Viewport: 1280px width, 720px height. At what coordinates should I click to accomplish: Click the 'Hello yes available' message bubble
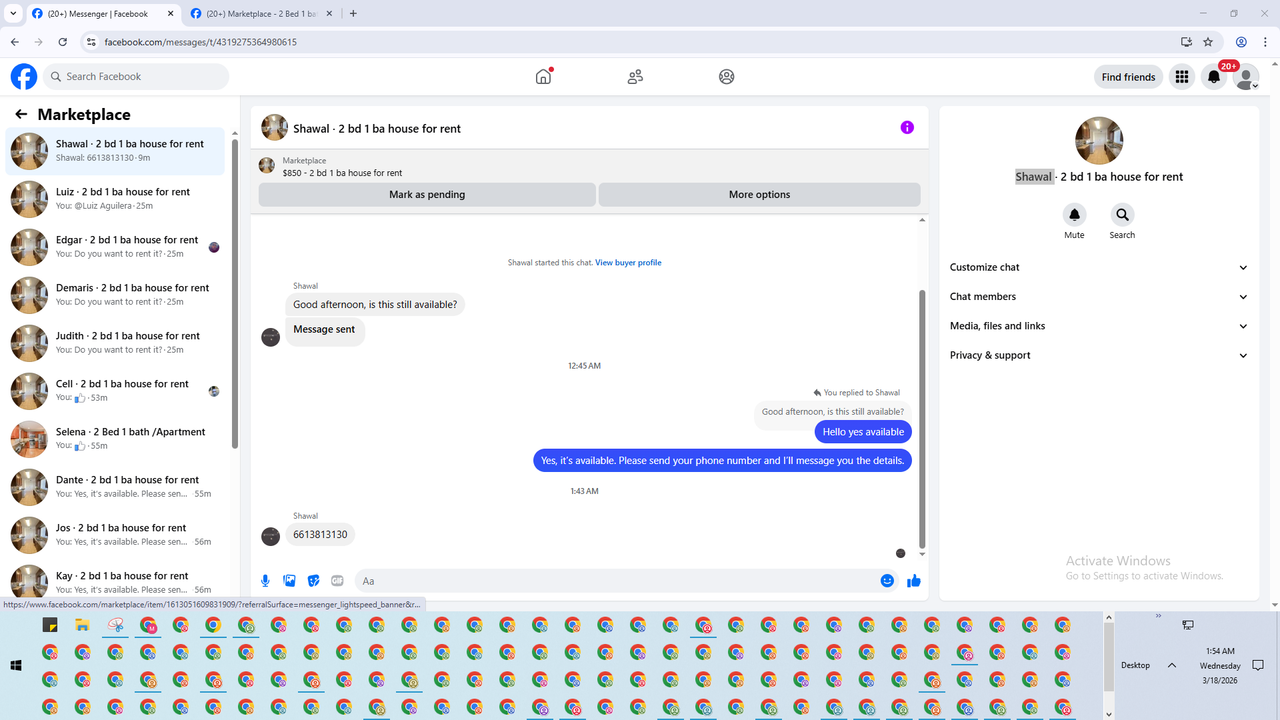tap(864, 432)
